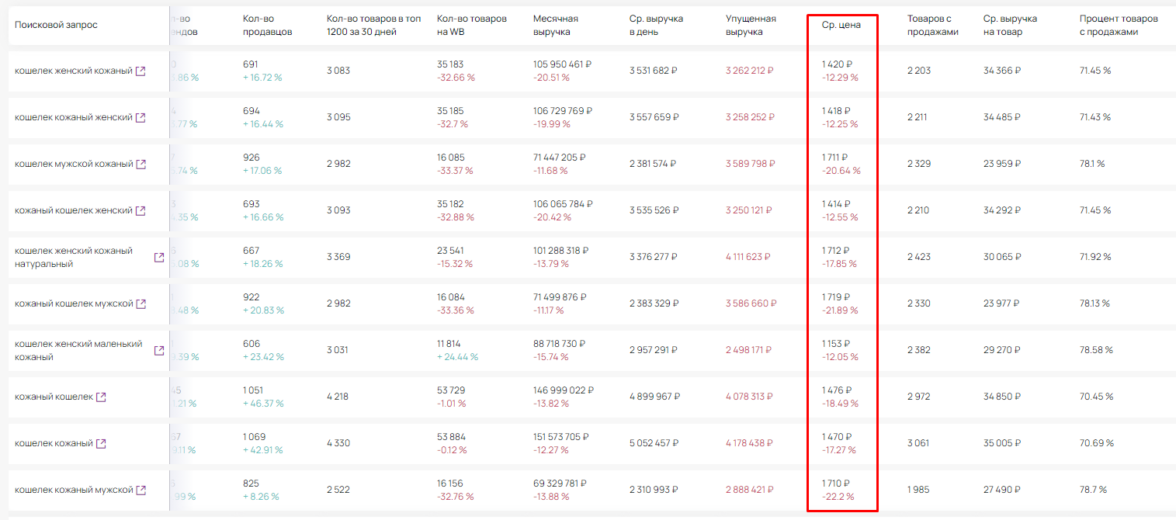Click top-1200 goods count 4 330
The image size is (1176, 520).
pos(338,443)
